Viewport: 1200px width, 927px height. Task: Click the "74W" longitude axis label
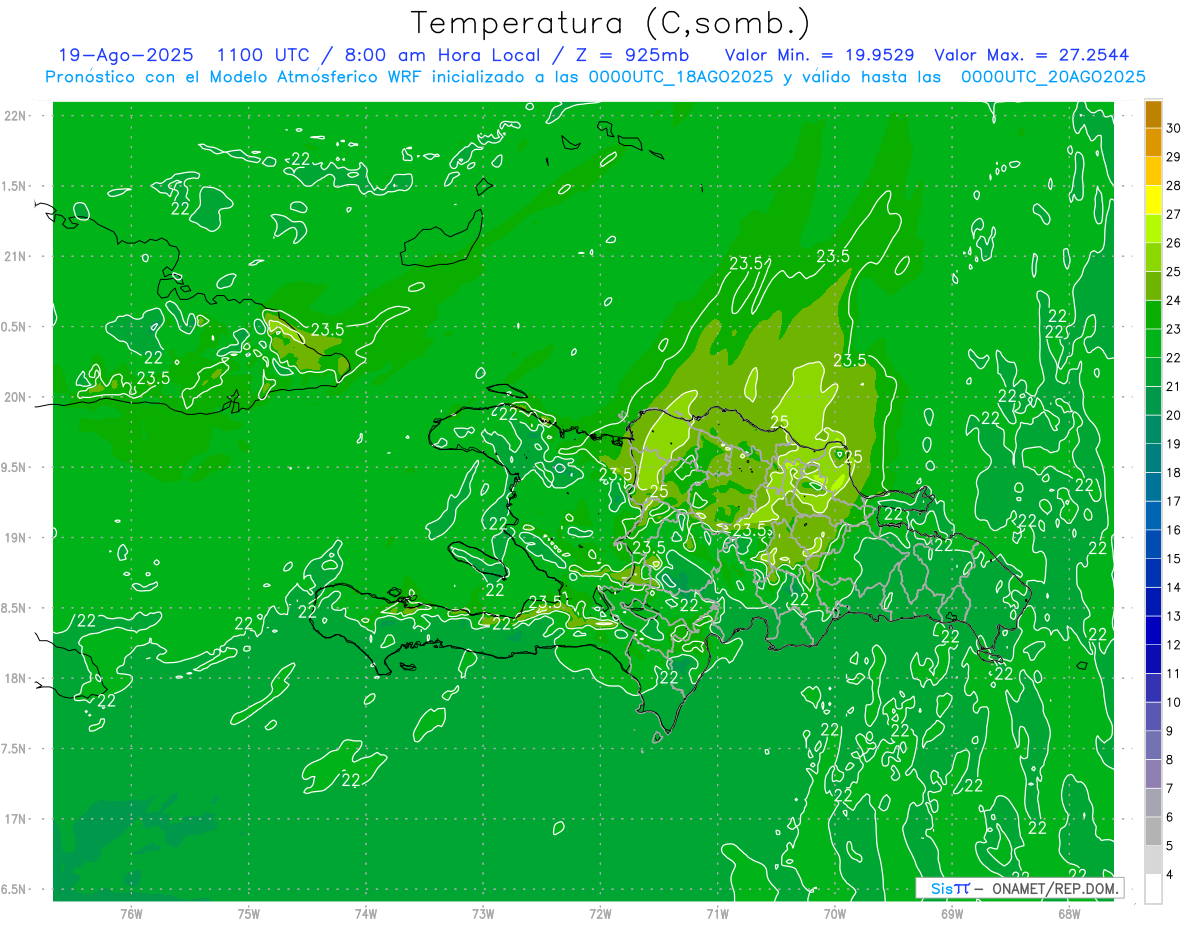pos(366,913)
